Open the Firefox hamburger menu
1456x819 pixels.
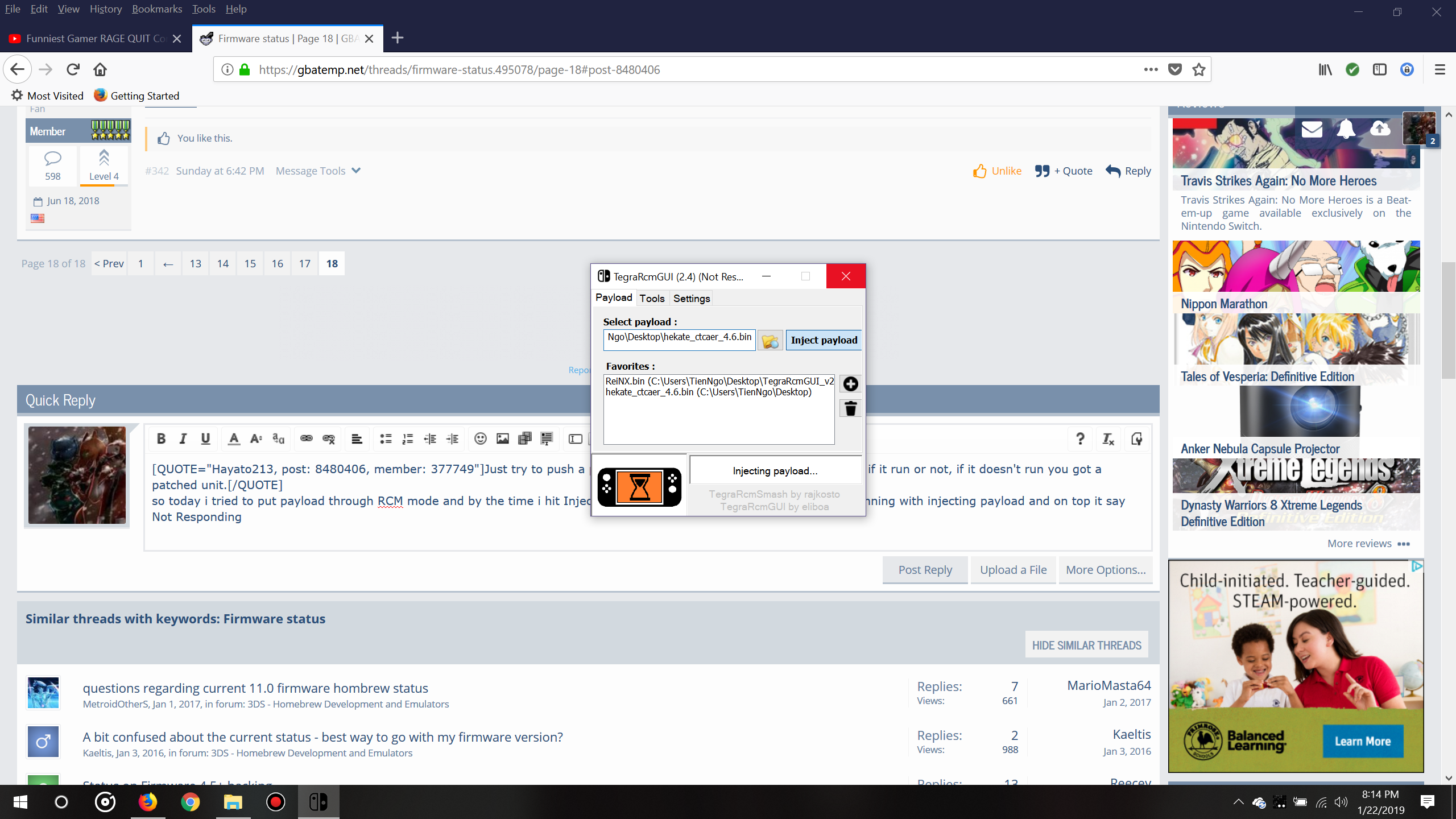pos(1440,69)
